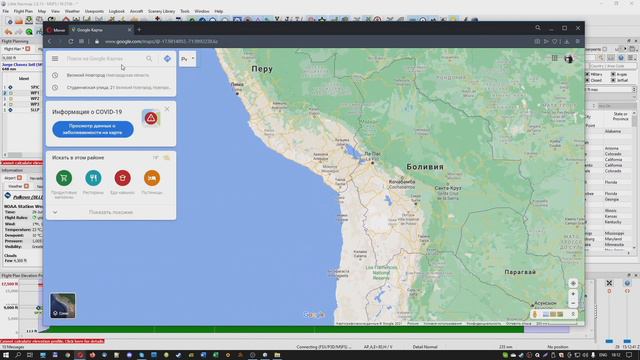Click the Alabama row in Little Navmap results

613,131
